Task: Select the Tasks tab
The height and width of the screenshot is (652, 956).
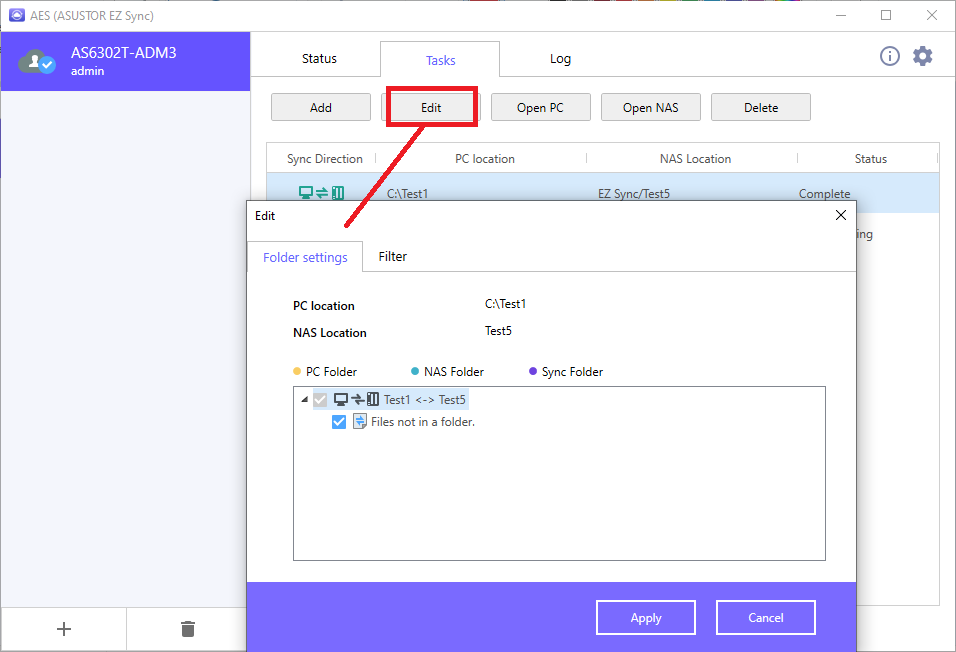Action: click(x=440, y=60)
